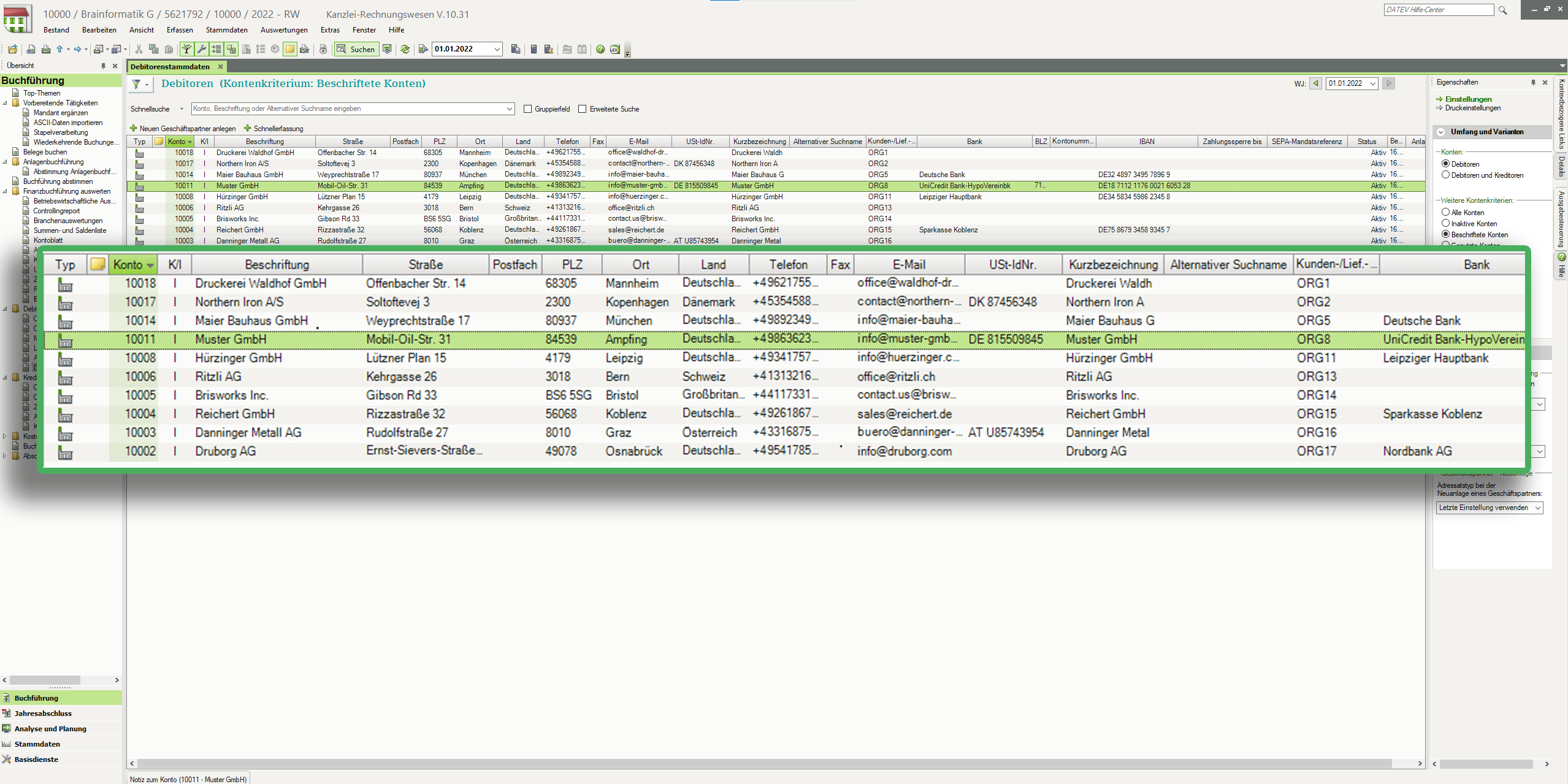Click the Schnellerfassung button
The image size is (1568, 784).
pyautogui.click(x=273, y=129)
